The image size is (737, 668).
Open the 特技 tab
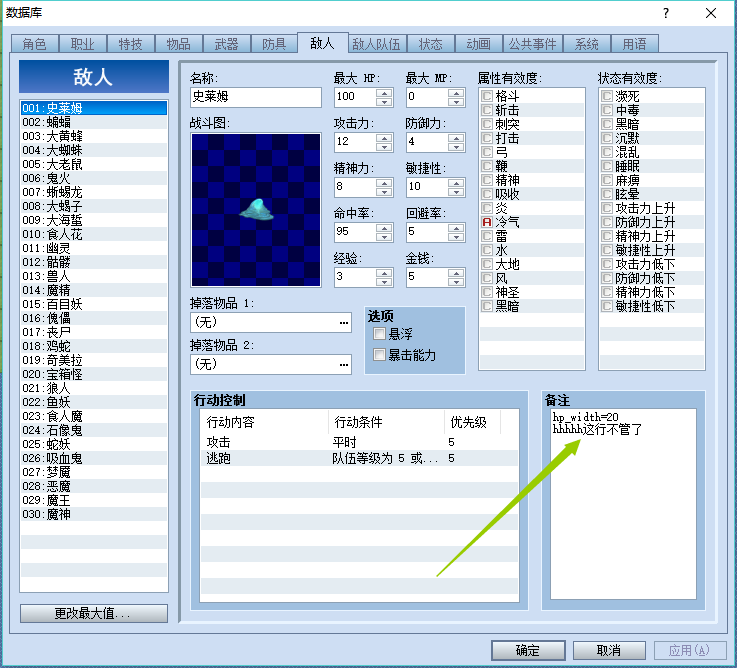click(x=131, y=44)
